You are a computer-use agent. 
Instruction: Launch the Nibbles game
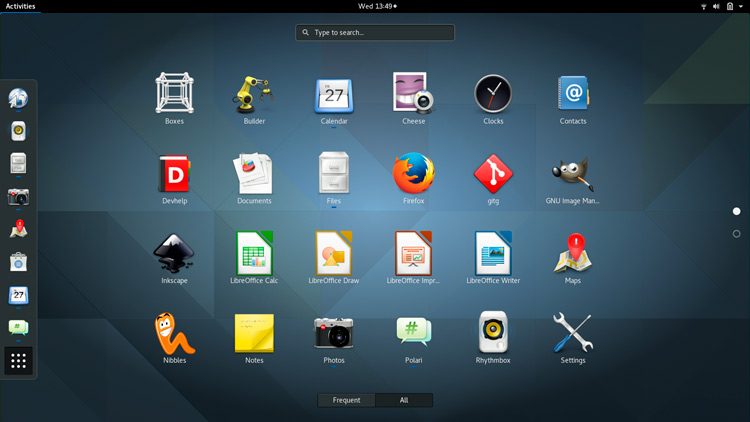pyautogui.click(x=175, y=333)
